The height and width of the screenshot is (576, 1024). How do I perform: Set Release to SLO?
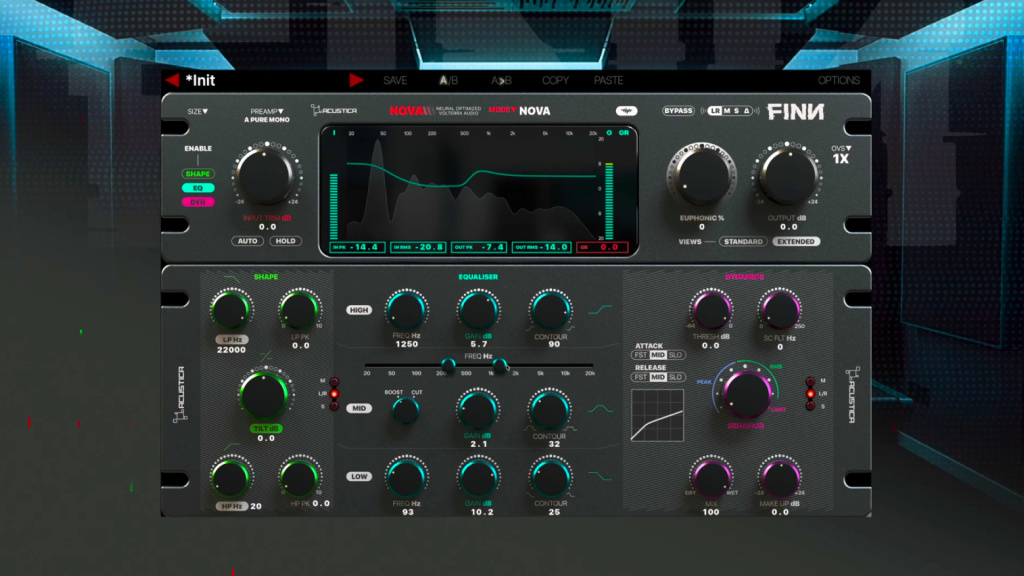click(675, 377)
